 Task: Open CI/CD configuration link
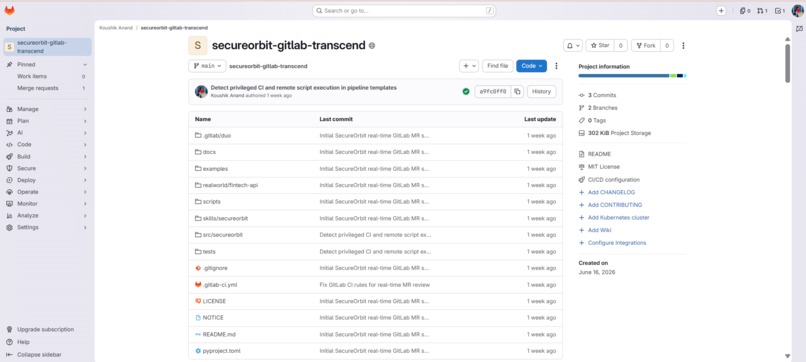pyautogui.click(x=614, y=180)
